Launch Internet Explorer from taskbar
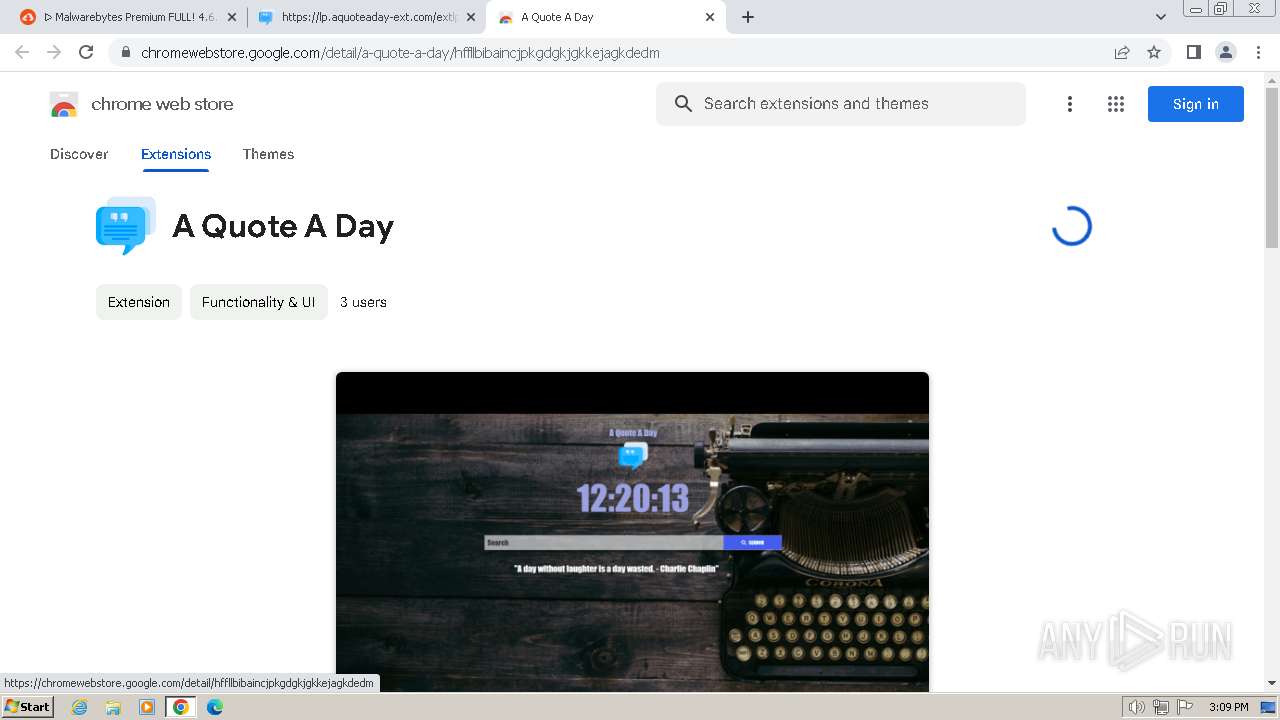Viewport: 1280px width, 720px height. coord(80,707)
